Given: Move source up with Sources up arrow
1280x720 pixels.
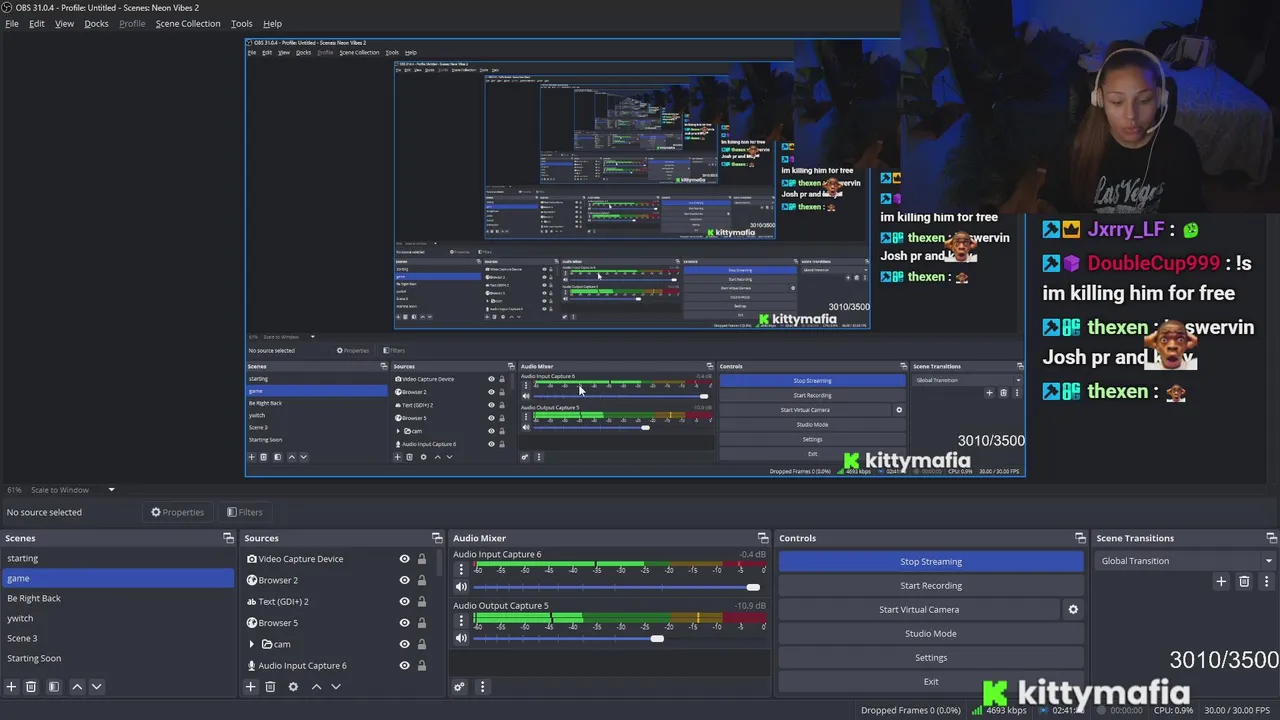Looking at the screenshot, I should (316, 687).
